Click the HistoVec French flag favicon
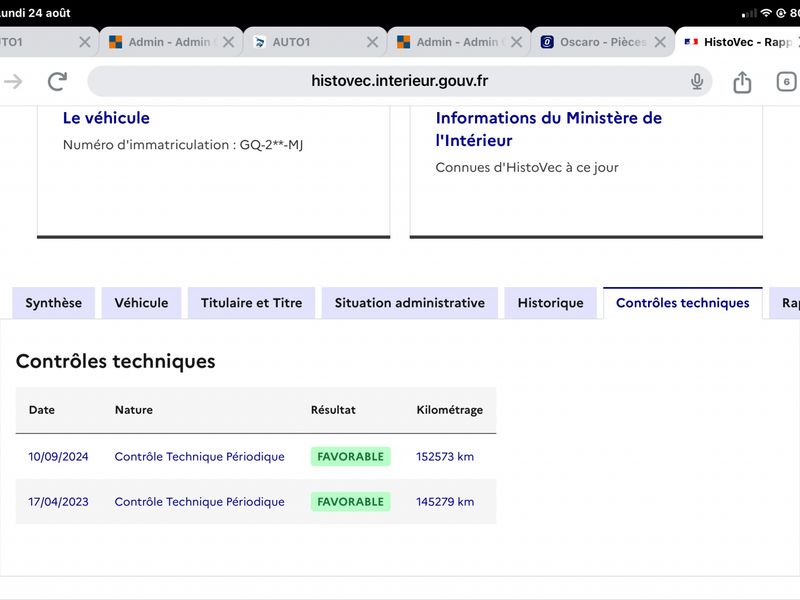The image size is (800, 600). pos(691,42)
